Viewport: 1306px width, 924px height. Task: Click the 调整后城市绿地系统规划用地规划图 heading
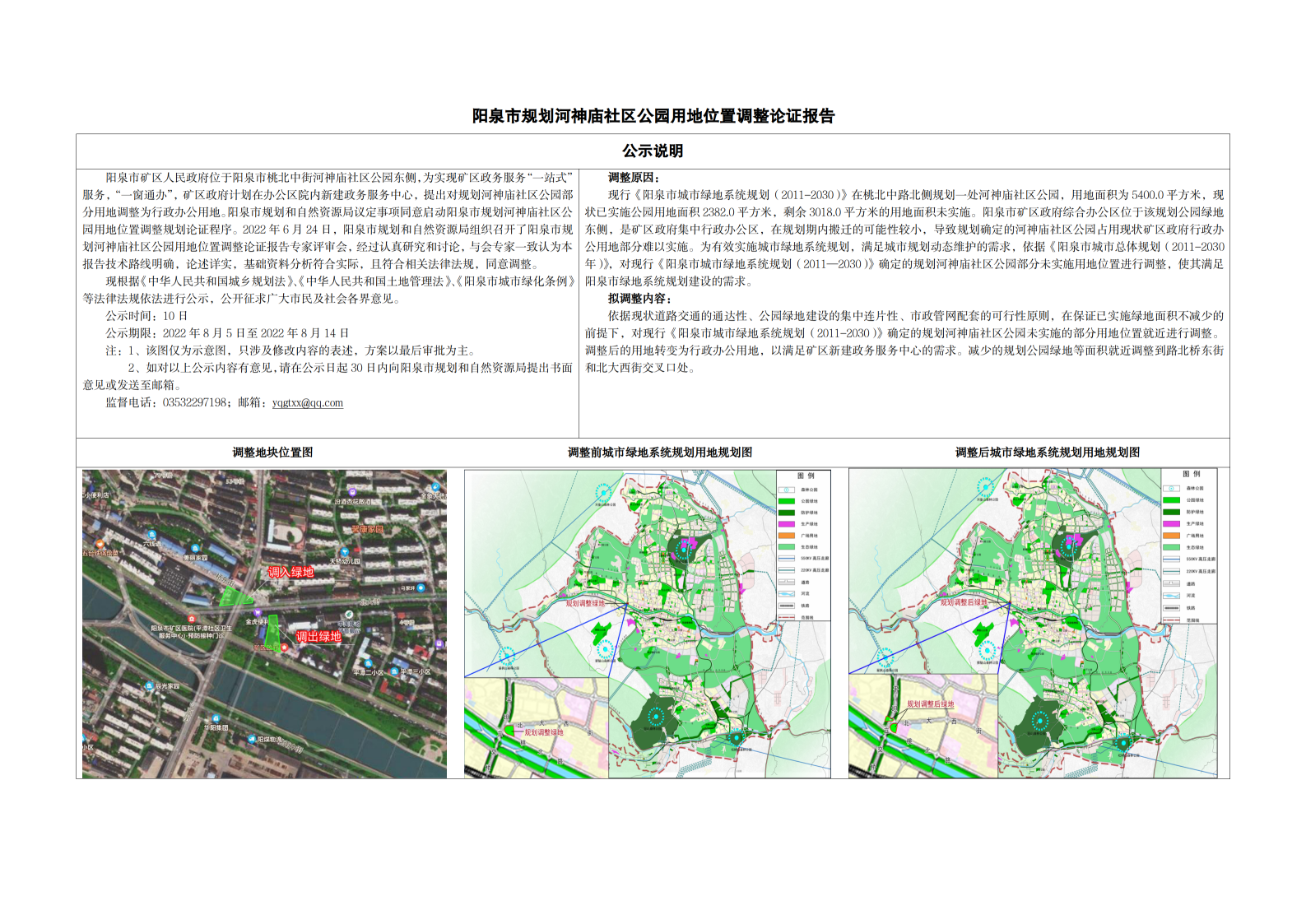pyautogui.click(x=1047, y=453)
